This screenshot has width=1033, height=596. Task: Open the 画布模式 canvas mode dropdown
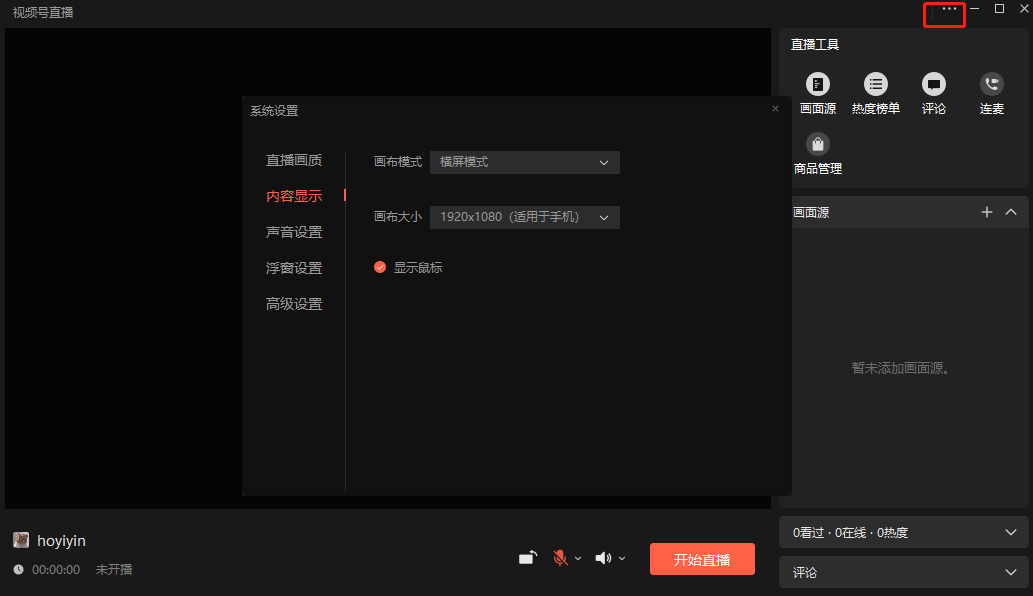(524, 161)
